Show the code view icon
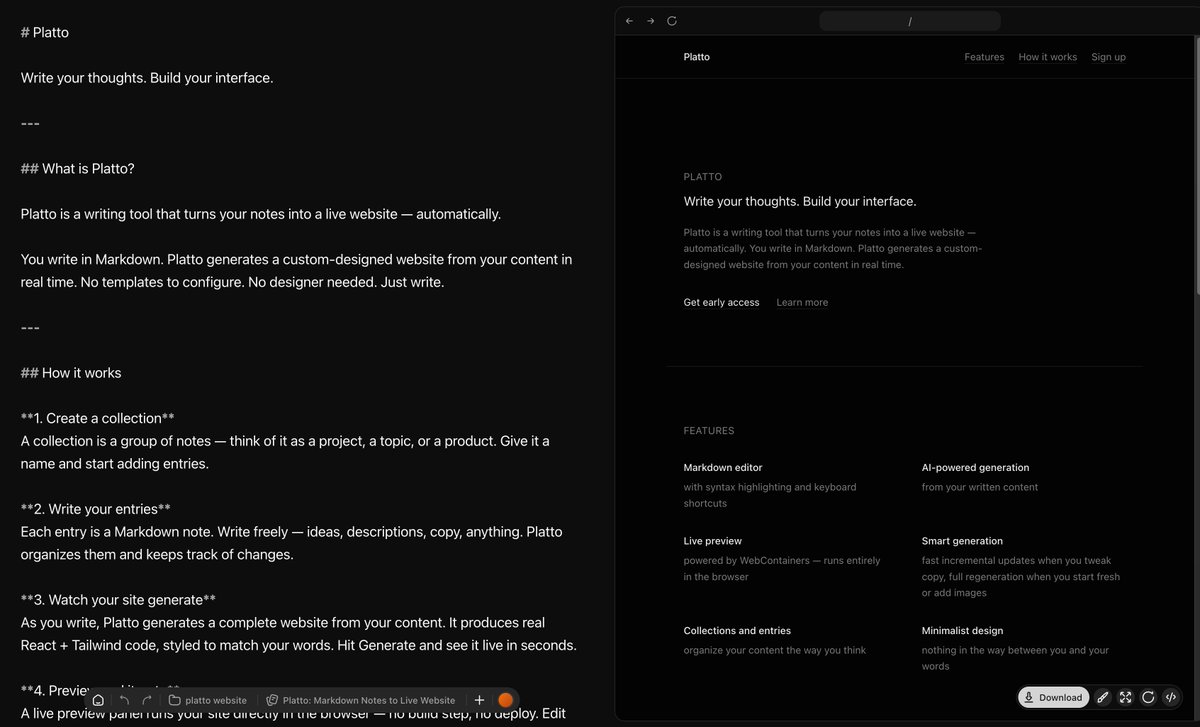 [1171, 697]
